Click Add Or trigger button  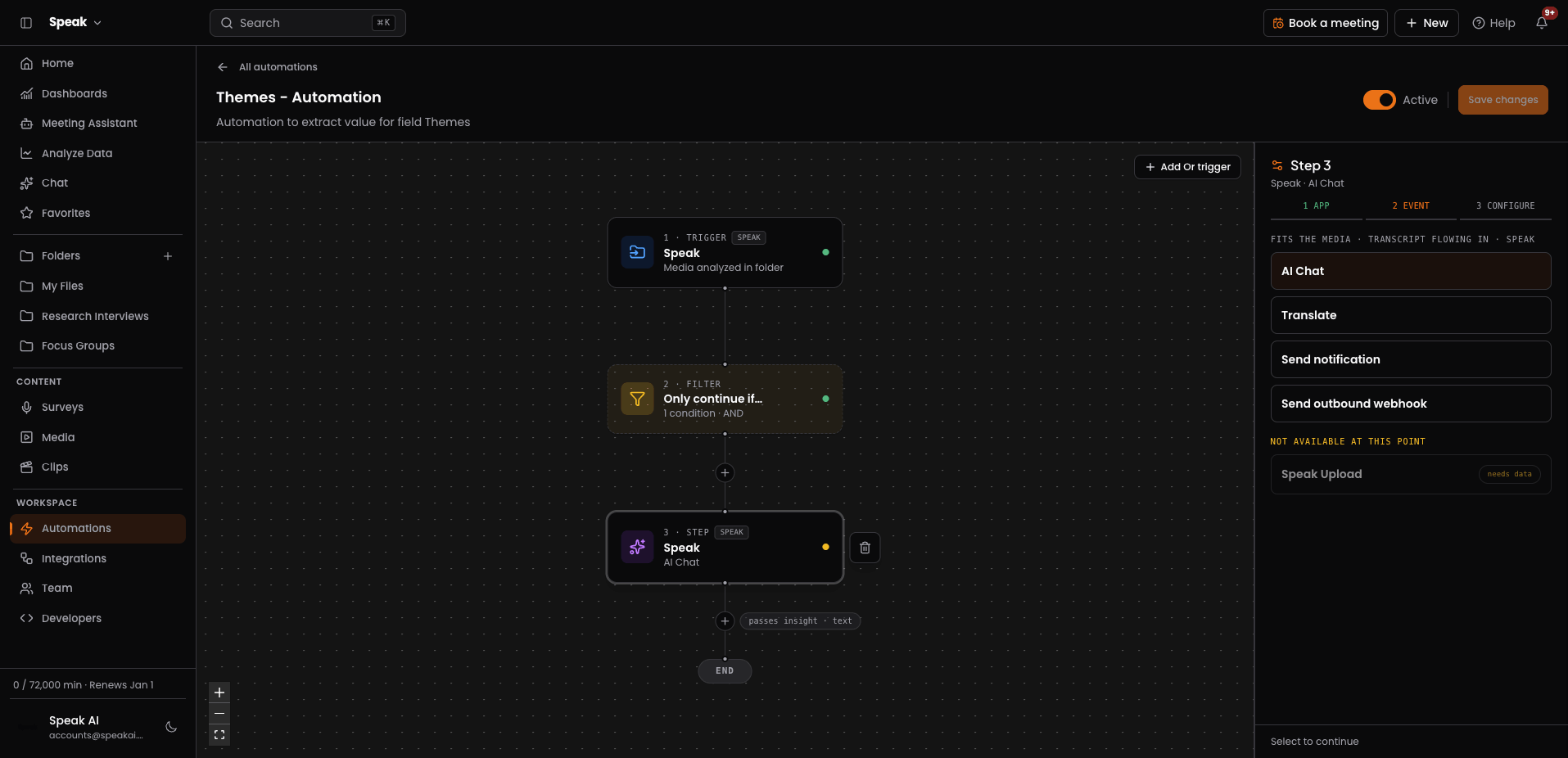(1187, 167)
